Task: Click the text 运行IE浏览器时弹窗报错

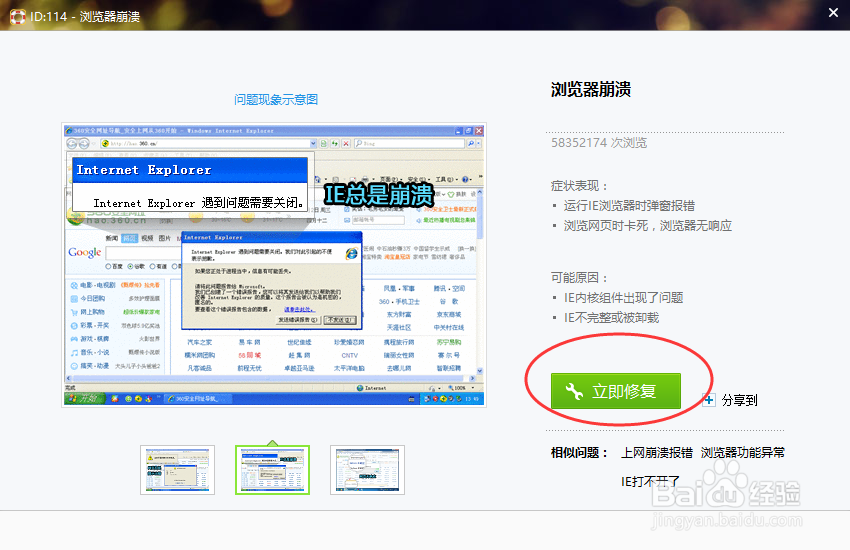Action: pos(629,206)
